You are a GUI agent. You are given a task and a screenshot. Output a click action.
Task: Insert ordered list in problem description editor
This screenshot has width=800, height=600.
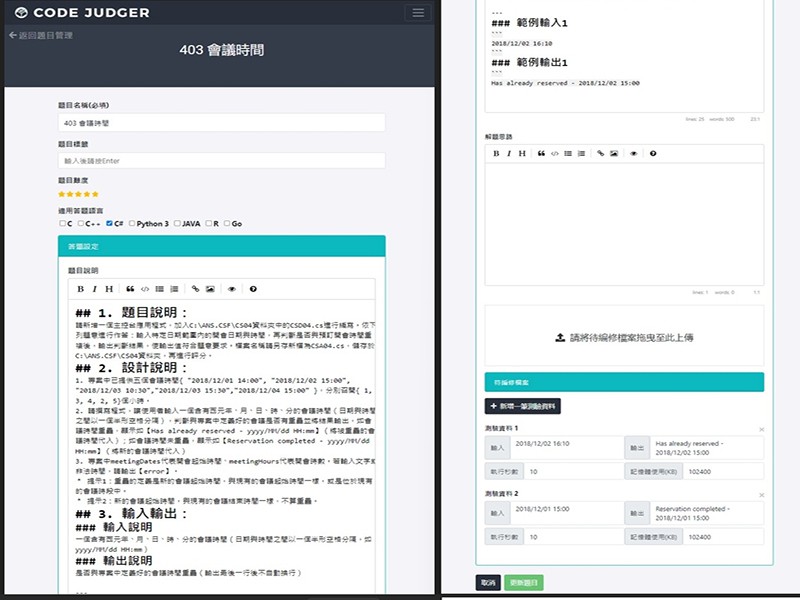point(174,289)
